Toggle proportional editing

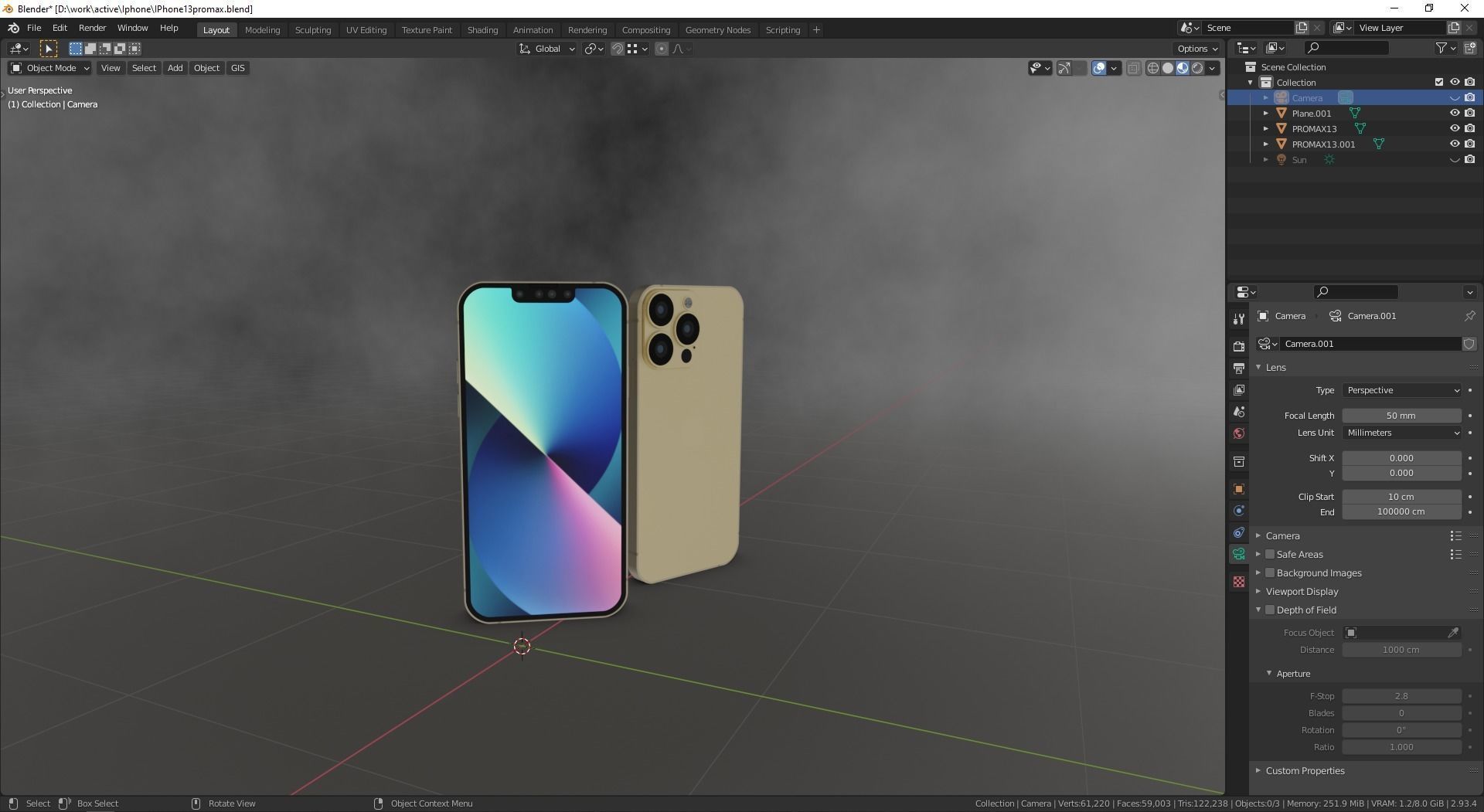(662, 49)
